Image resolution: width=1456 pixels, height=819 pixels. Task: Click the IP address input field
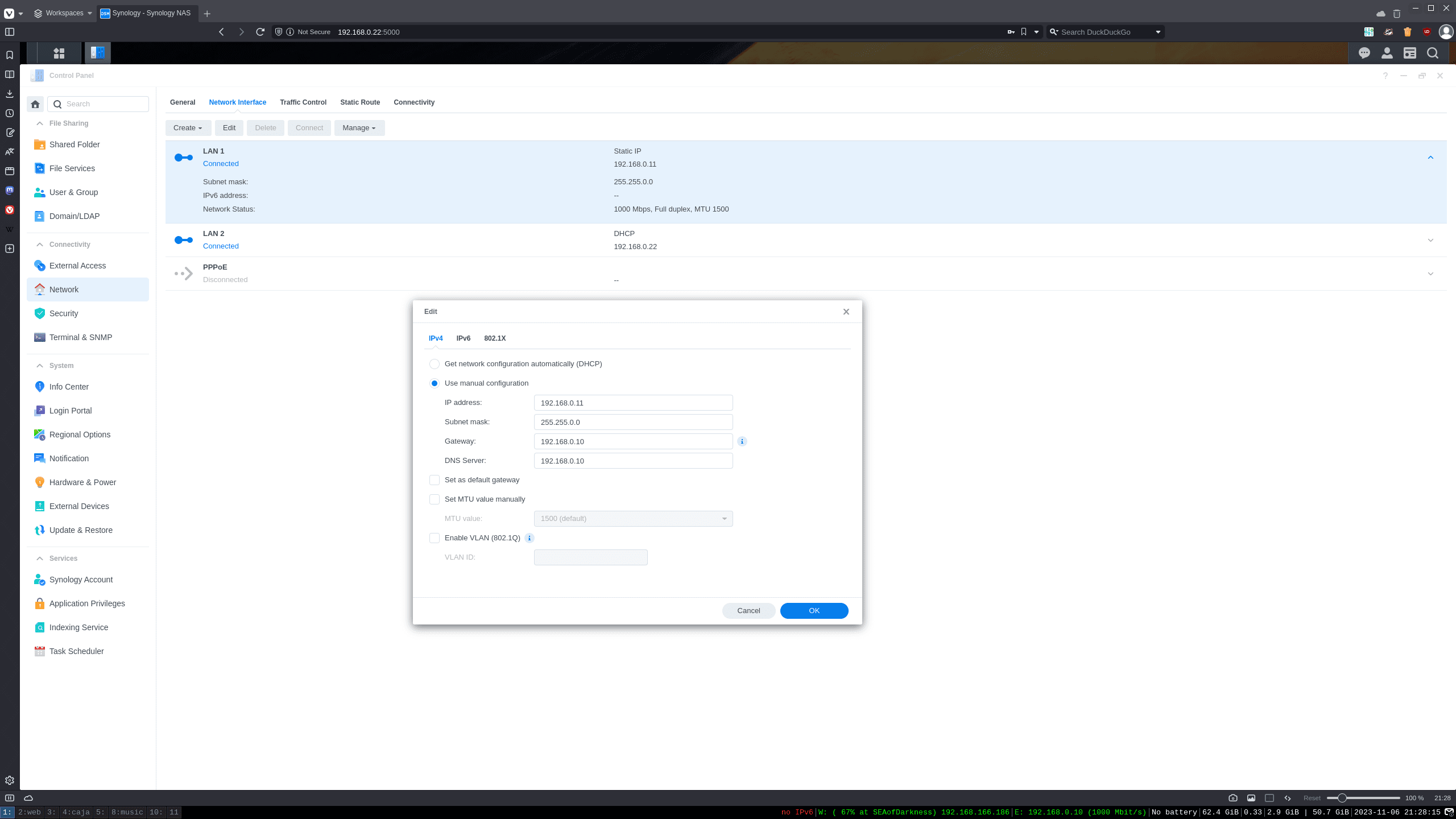point(632,403)
